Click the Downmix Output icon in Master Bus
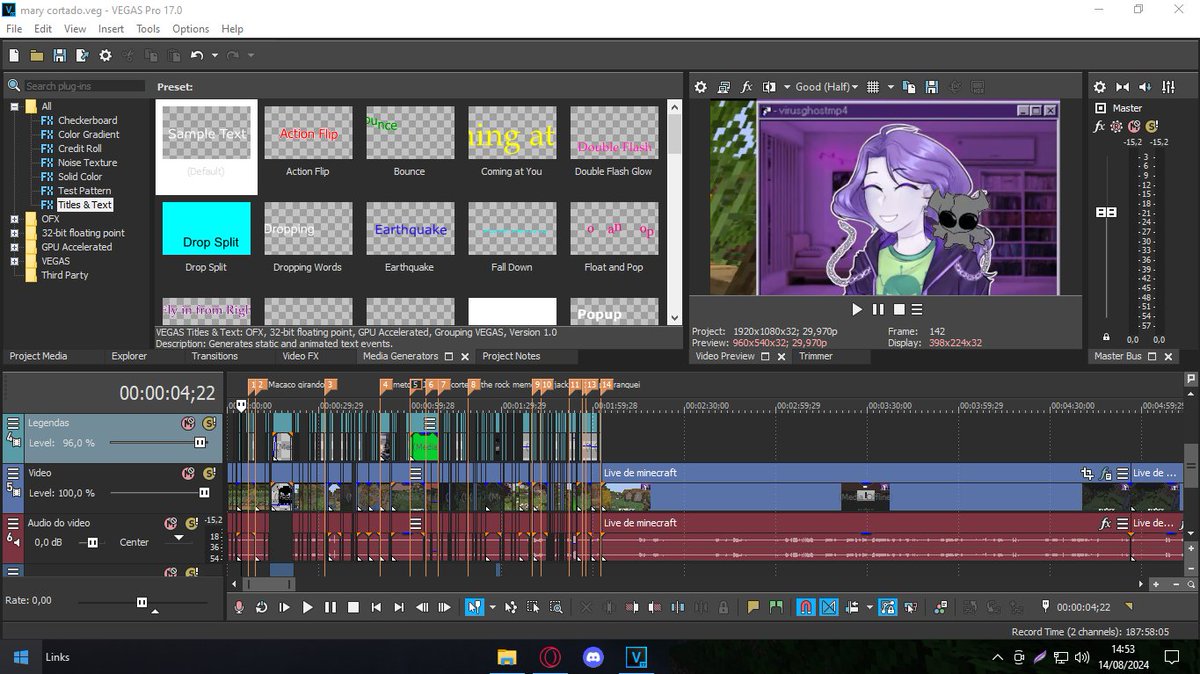 (x=1123, y=87)
